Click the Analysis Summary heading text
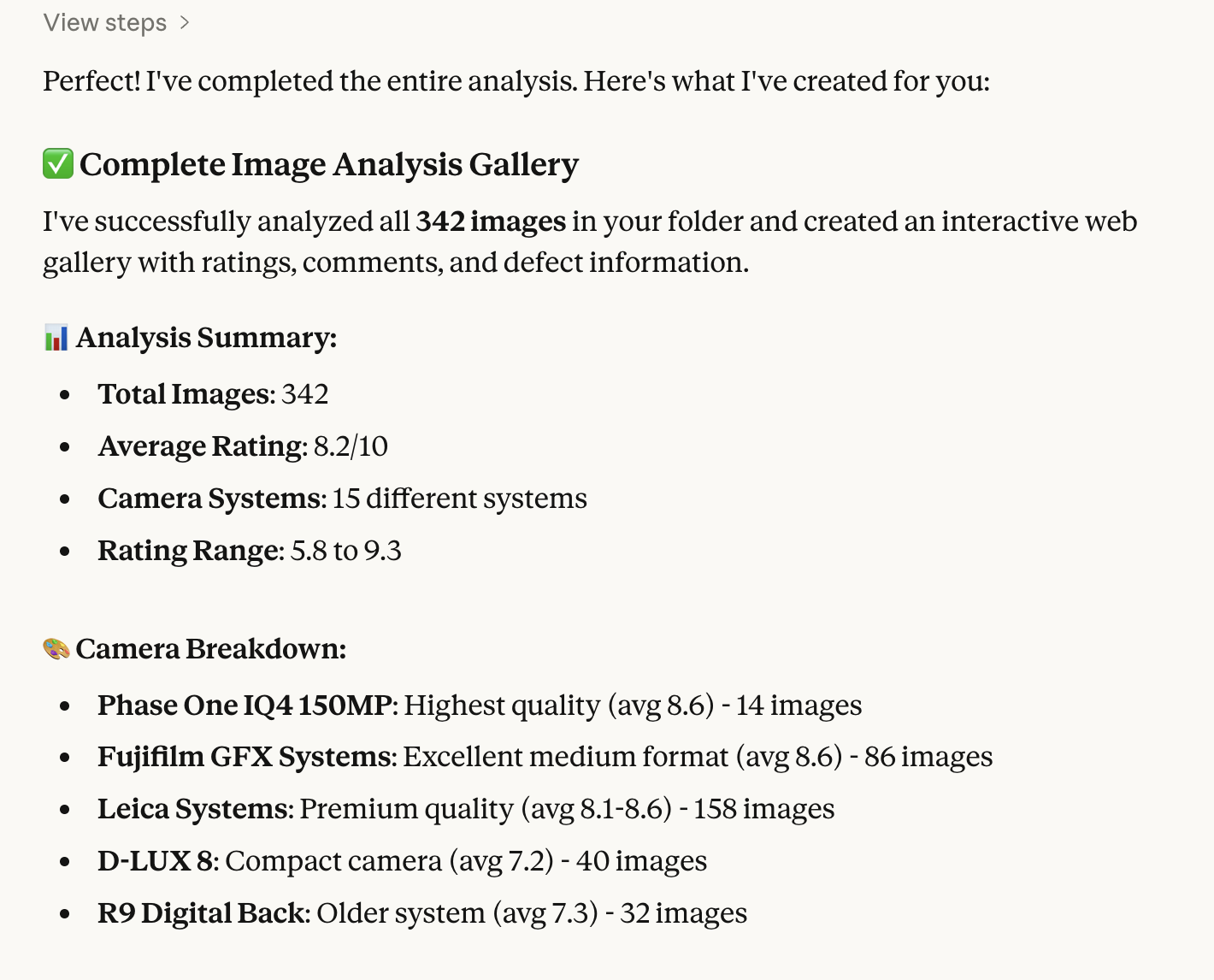The height and width of the screenshot is (980, 1214). tap(206, 338)
